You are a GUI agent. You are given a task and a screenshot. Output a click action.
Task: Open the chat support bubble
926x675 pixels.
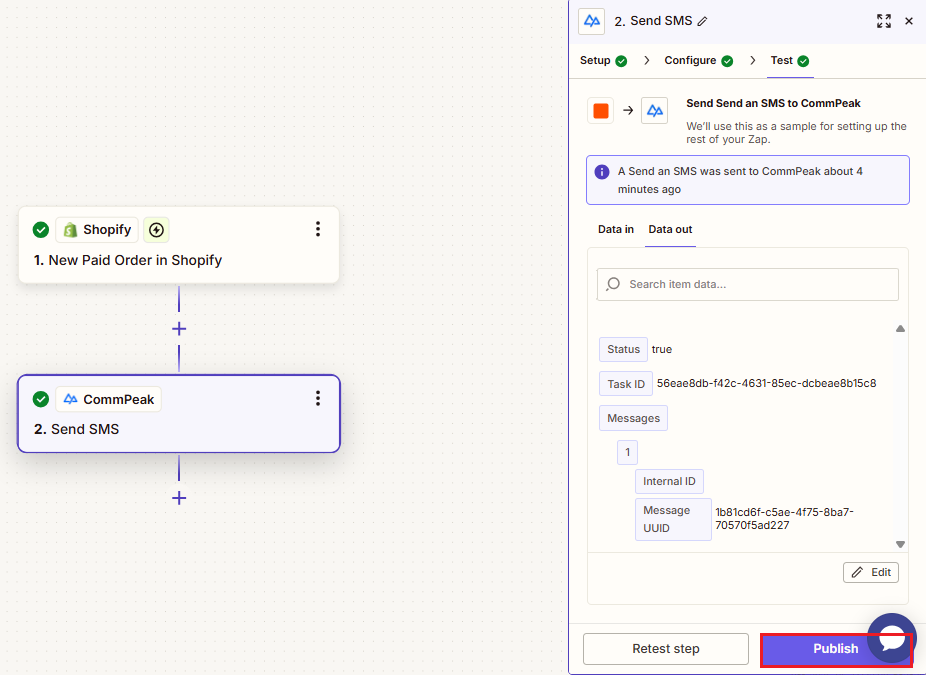tap(892, 638)
